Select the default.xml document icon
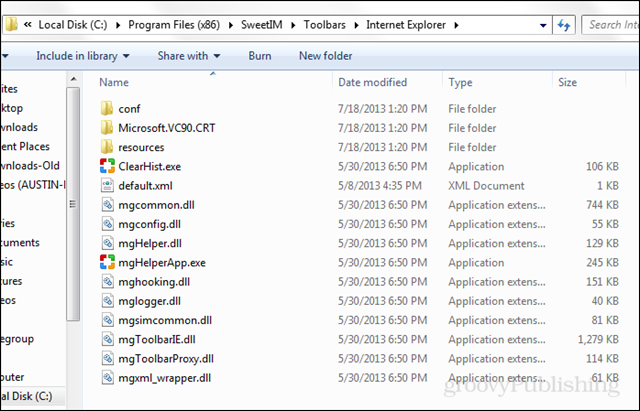640x411 pixels. 107,185
